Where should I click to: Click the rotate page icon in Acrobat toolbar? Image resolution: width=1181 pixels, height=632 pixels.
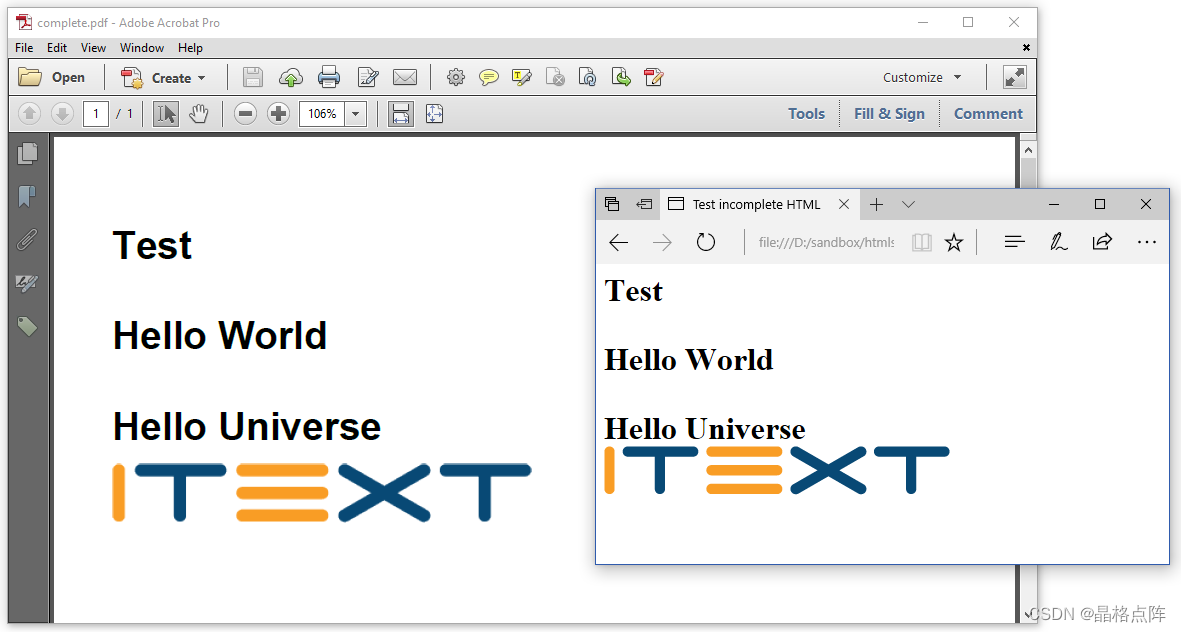pos(587,77)
